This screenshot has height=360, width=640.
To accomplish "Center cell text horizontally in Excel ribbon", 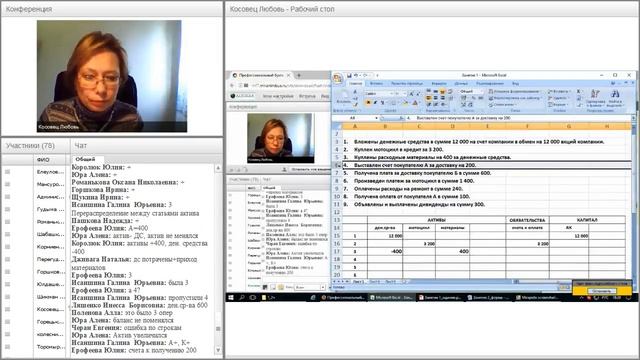I will (436, 98).
